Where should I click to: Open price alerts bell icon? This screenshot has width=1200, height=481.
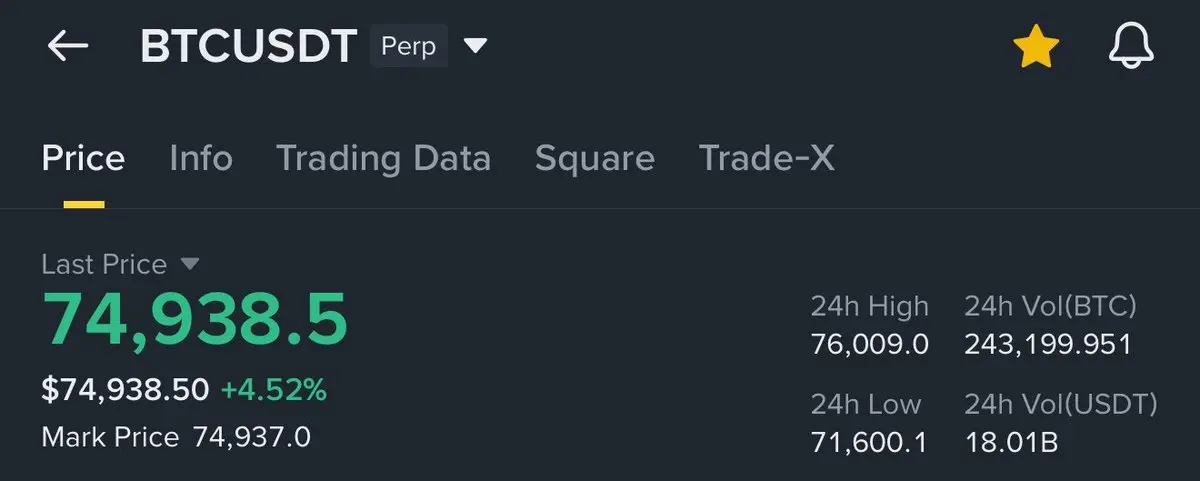point(1131,47)
